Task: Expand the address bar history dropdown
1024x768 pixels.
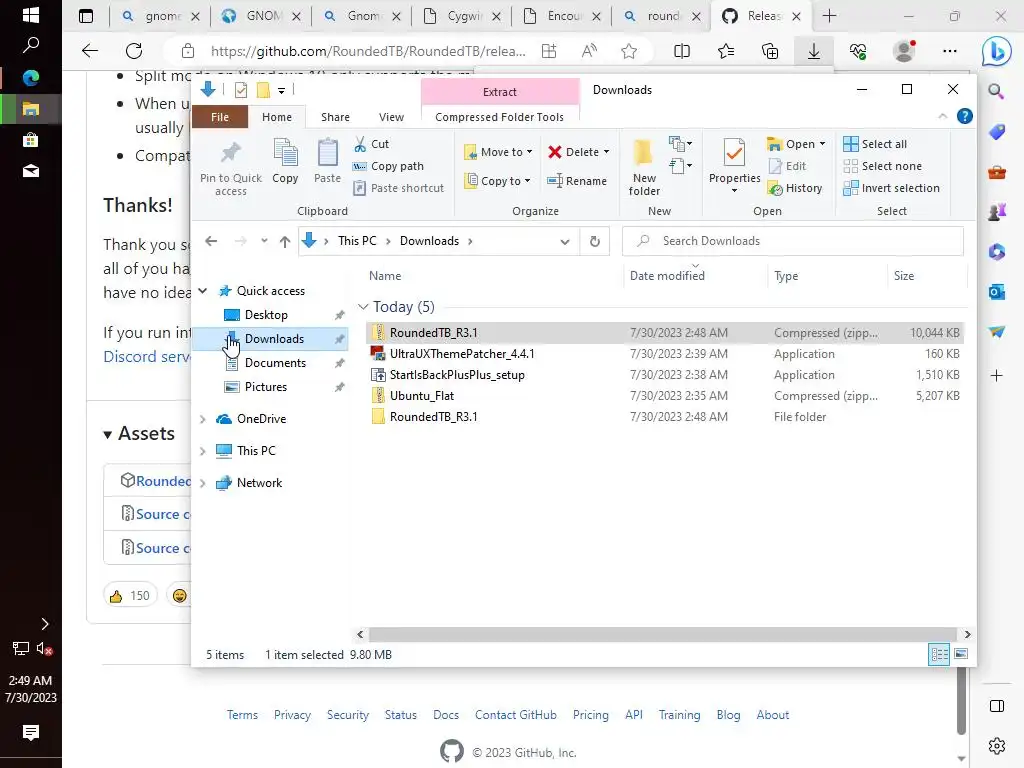Action: [565, 241]
